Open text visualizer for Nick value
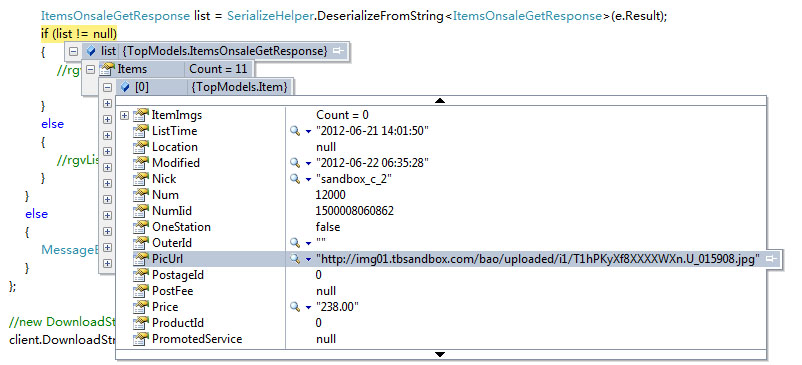802x365 pixels. [x=295, y=179]
